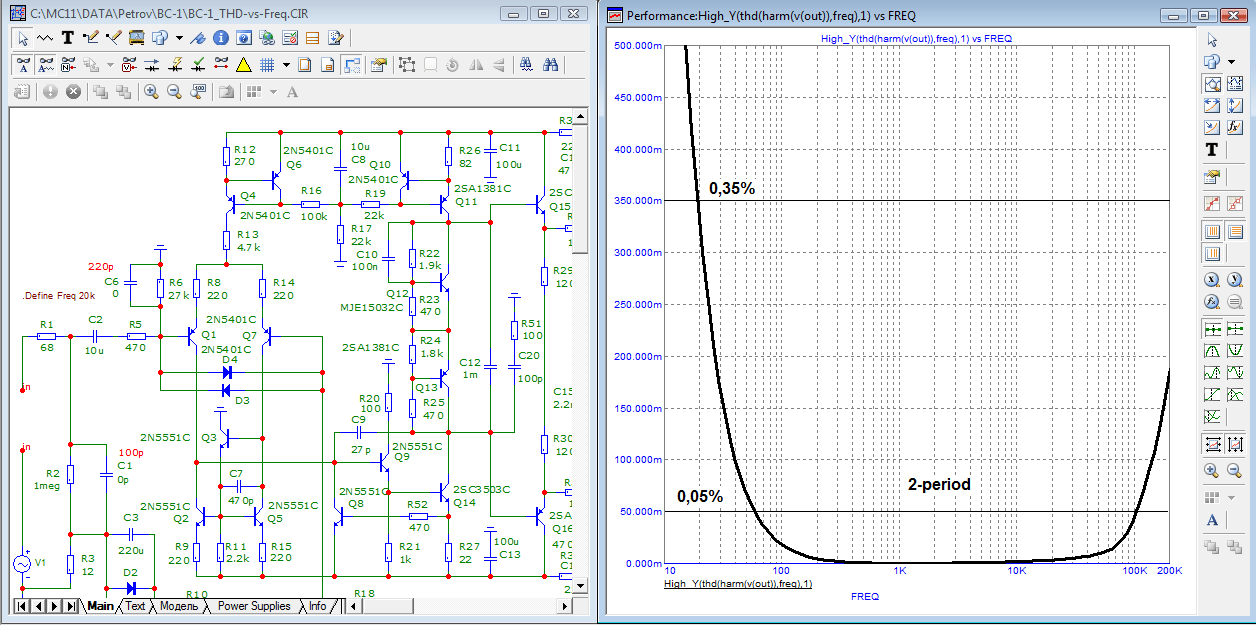This screenshot has height=625, width=1256.
Task: Go to first page tab arrow
Action: point(22,606)
